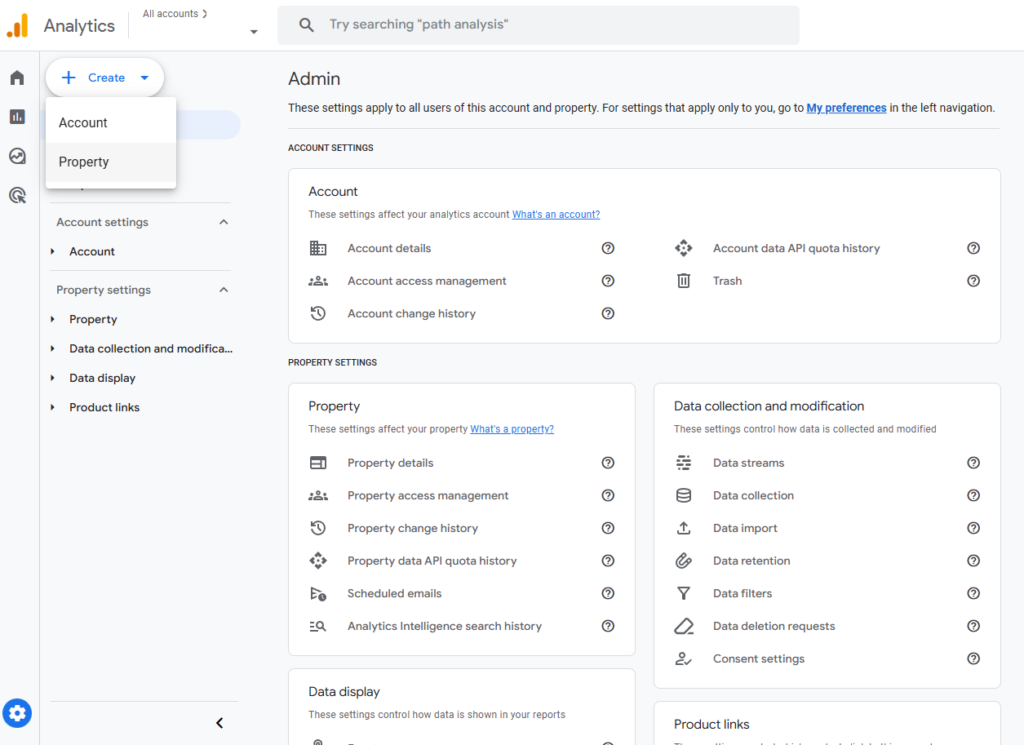Image resolution: width=1024 pixels, height=745 pixels.
Task: Click the Admin gear icon
Action: pos(17,713)
